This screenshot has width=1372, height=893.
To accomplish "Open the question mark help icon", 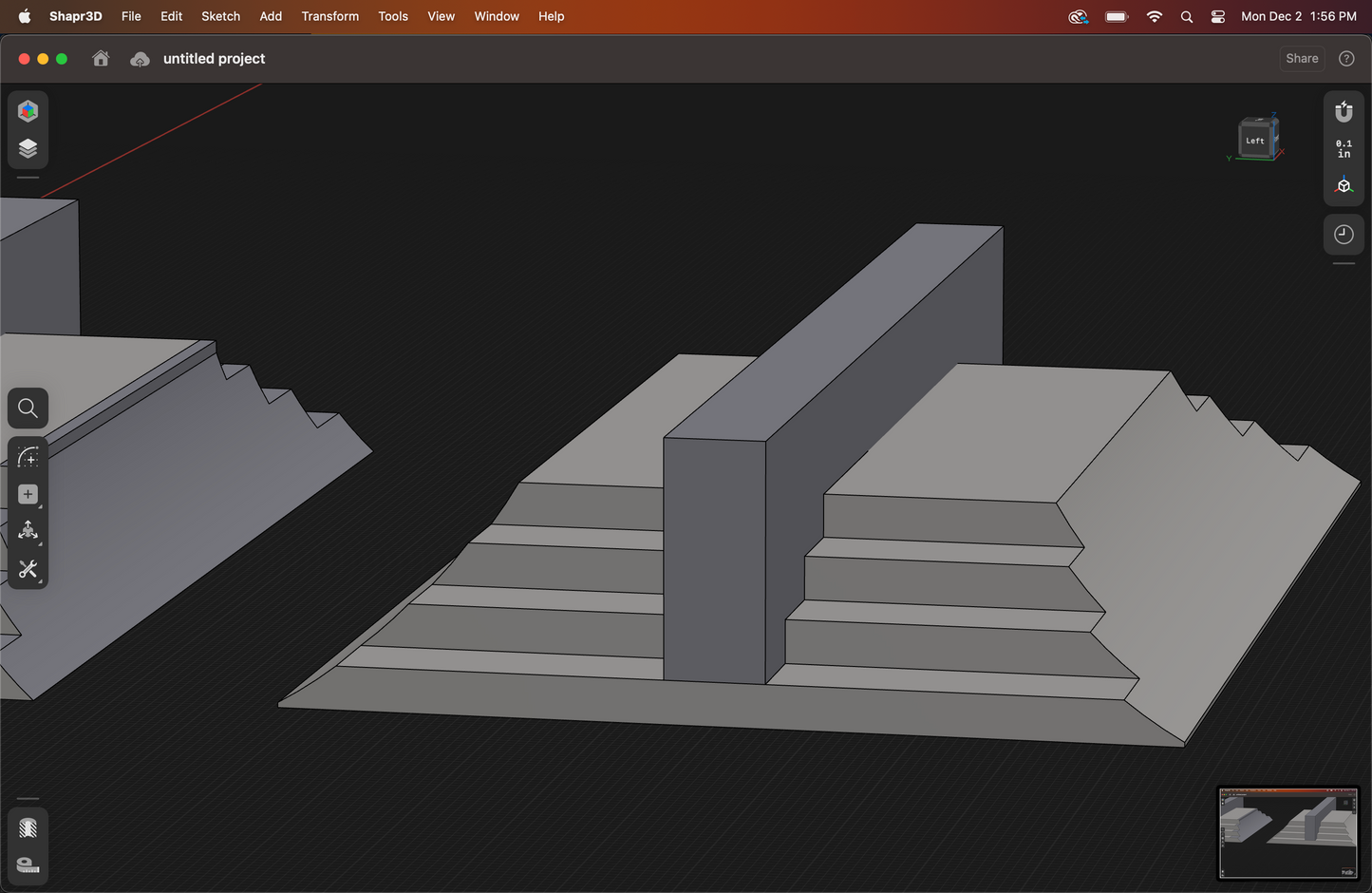I will (x=1346, y=59).
